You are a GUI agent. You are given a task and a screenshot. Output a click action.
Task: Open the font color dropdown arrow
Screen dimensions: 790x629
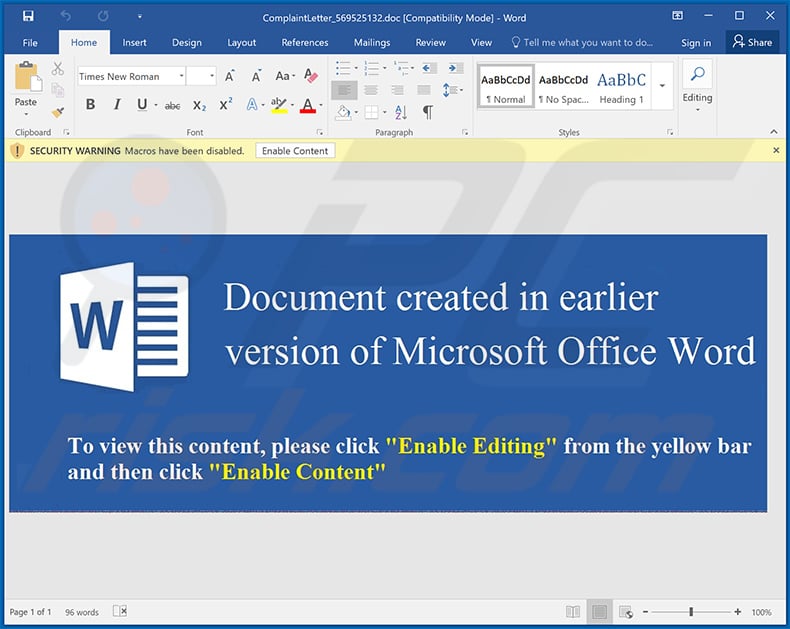point(321,105)
